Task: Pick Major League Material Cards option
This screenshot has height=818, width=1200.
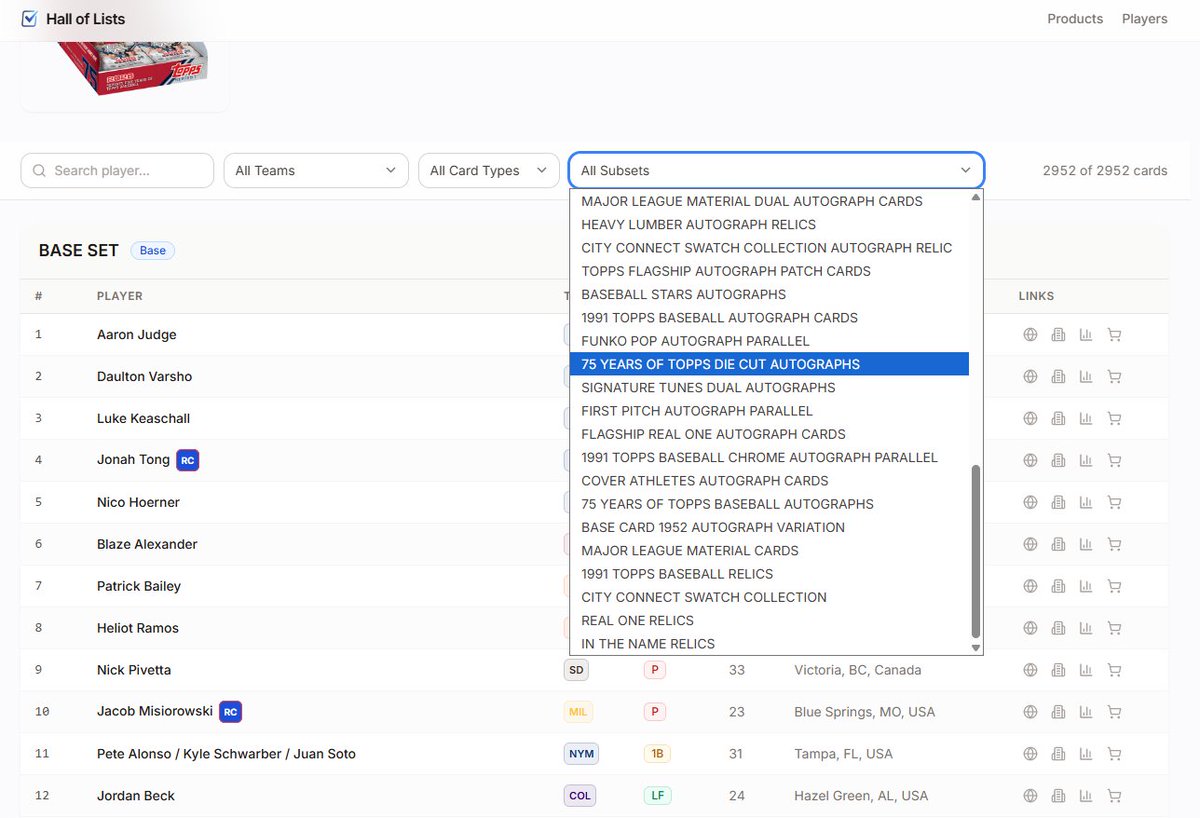Action: [x=769, y=551]
